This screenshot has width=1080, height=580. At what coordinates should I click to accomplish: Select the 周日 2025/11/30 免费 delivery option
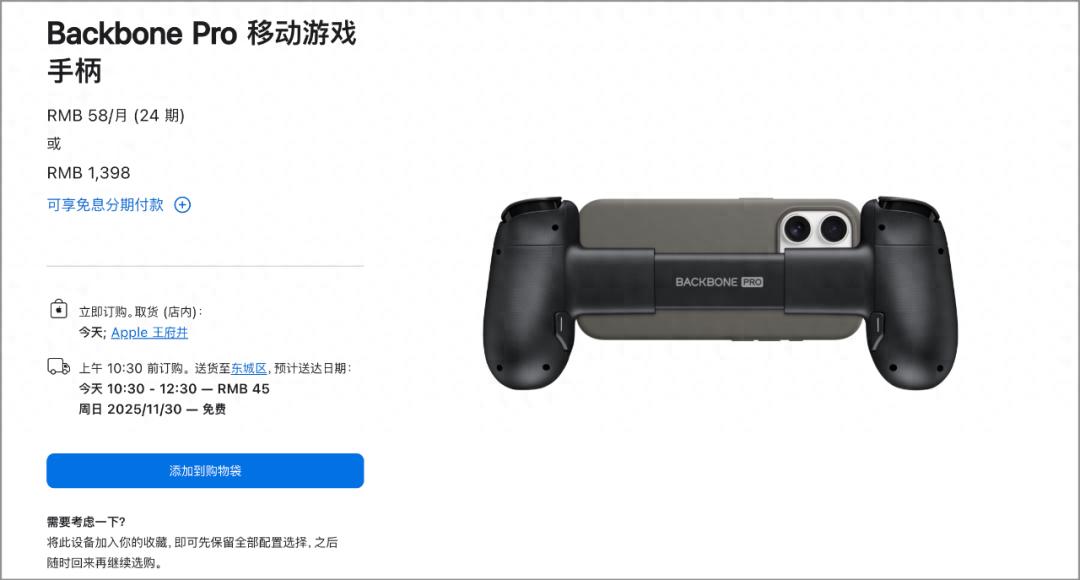(x=152, y=409)
